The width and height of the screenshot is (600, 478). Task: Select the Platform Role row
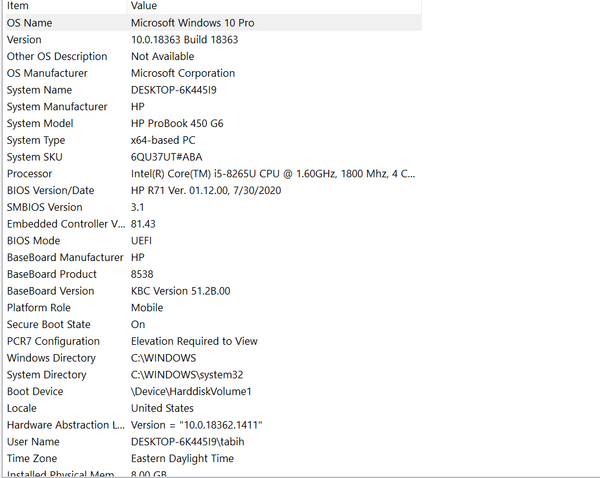coord(213,308)
